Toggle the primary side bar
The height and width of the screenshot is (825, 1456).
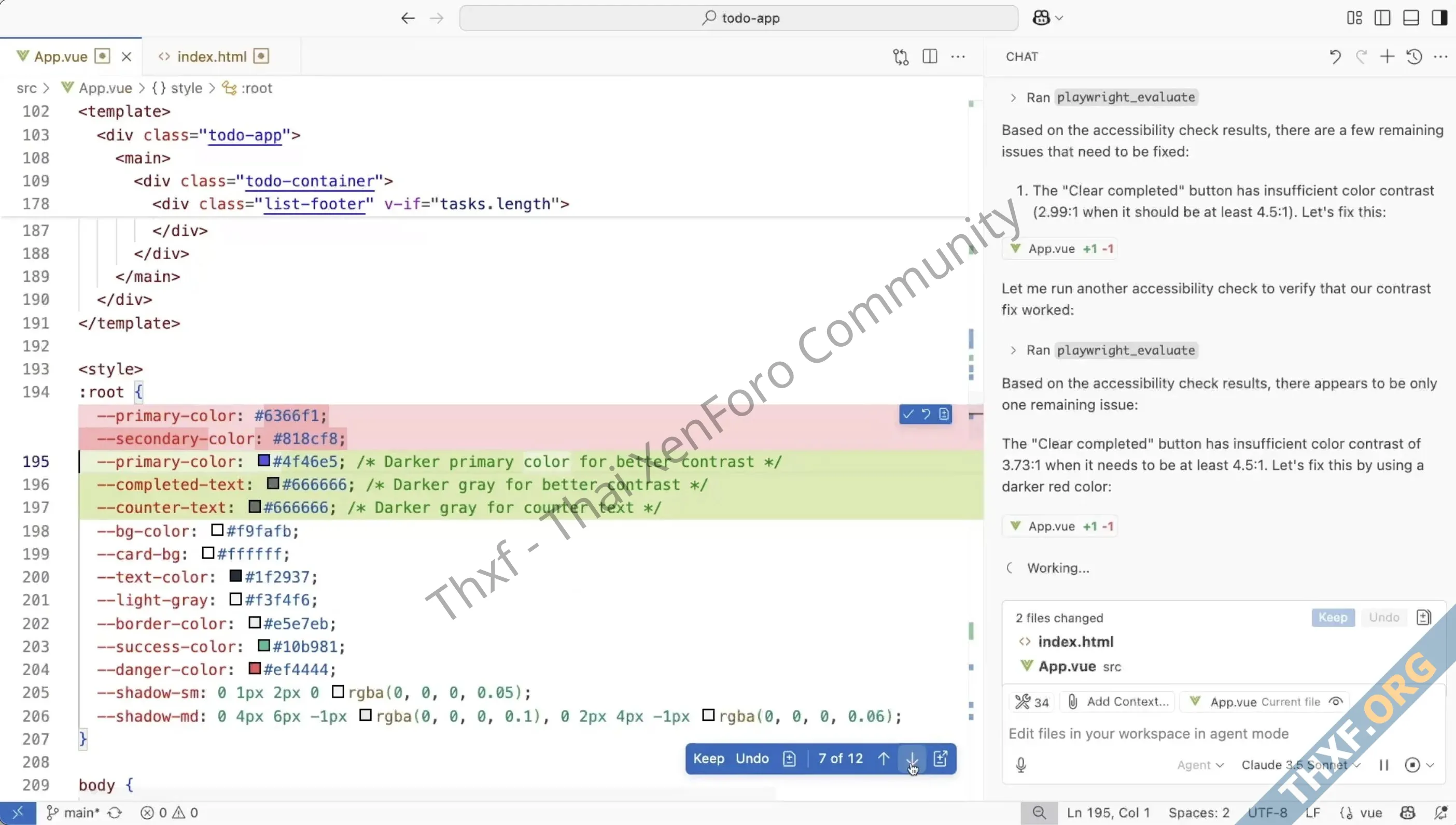tap(1382, 18)
